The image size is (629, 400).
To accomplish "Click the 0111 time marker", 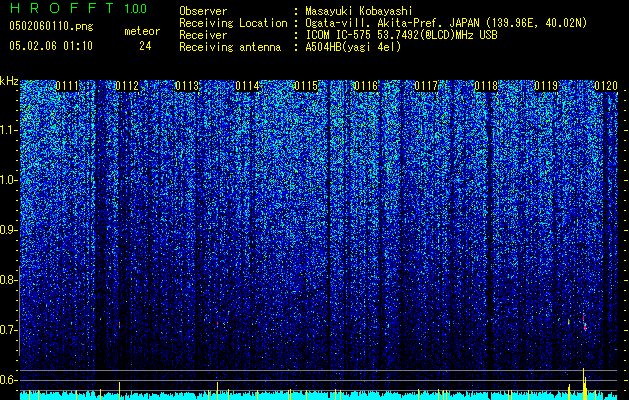I will 67,86.
